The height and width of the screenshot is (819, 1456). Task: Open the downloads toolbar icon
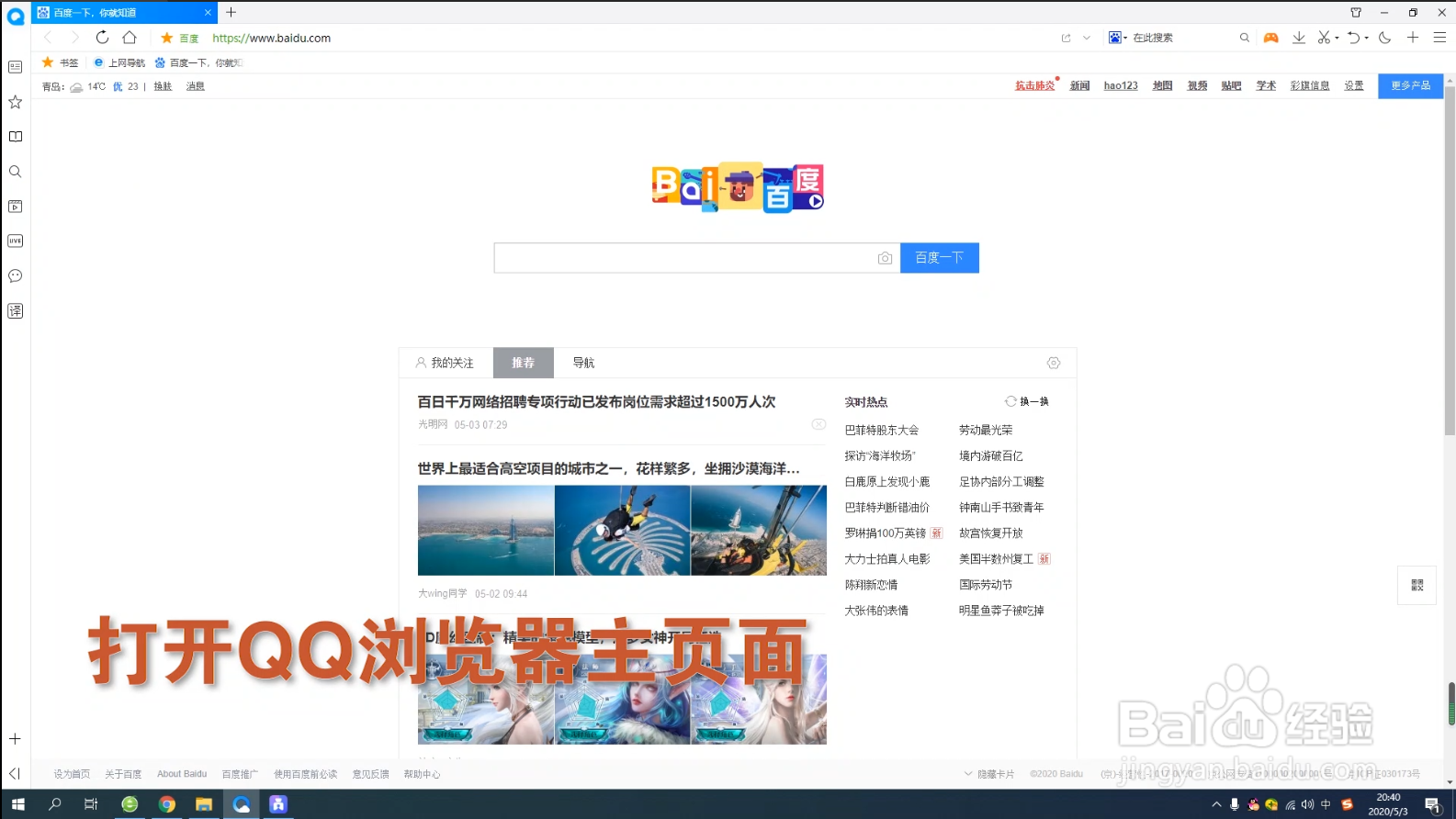(x=1299, y=38)
